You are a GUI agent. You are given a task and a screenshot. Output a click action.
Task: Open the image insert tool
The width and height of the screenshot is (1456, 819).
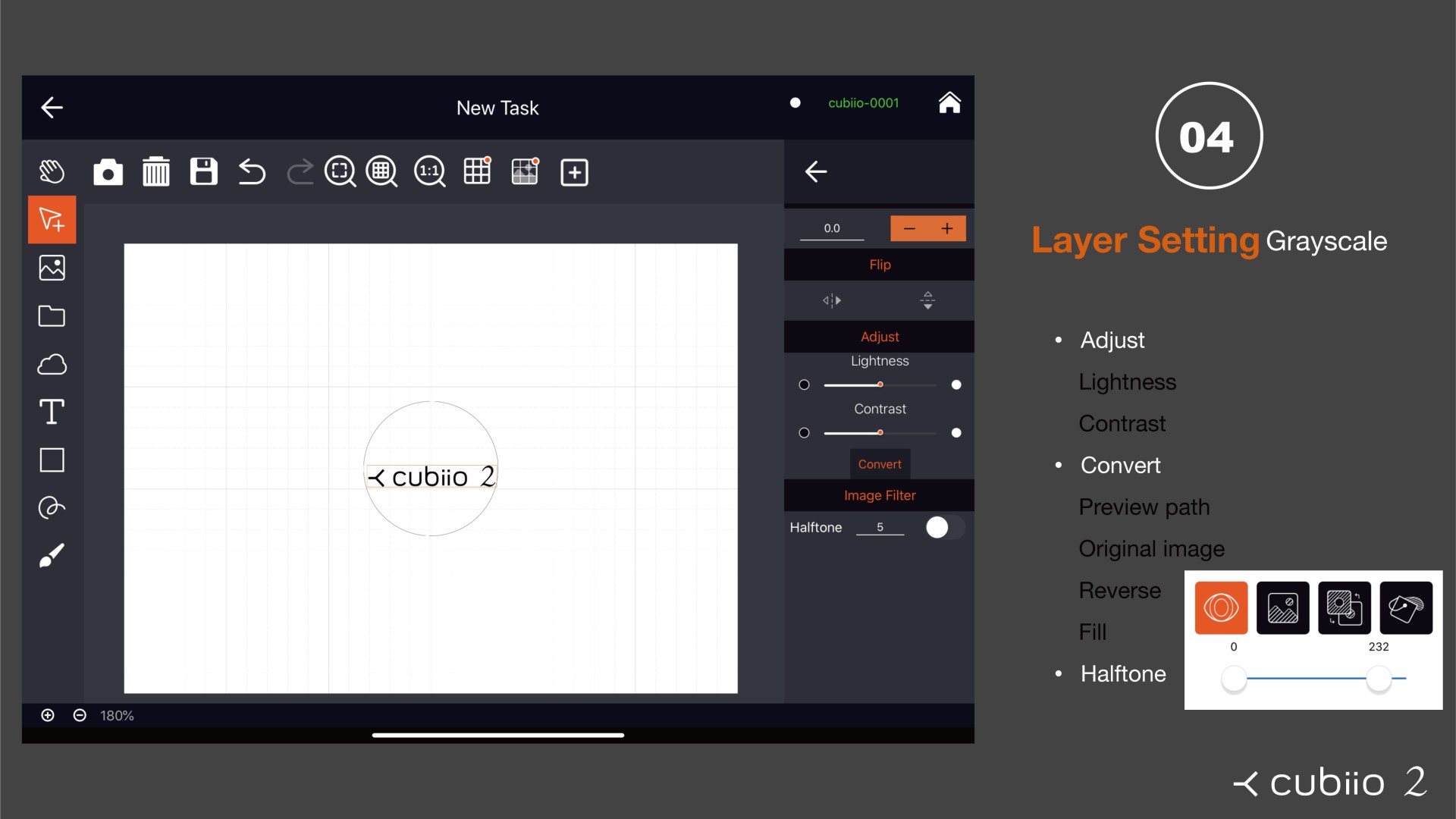[x=51, y=267]
